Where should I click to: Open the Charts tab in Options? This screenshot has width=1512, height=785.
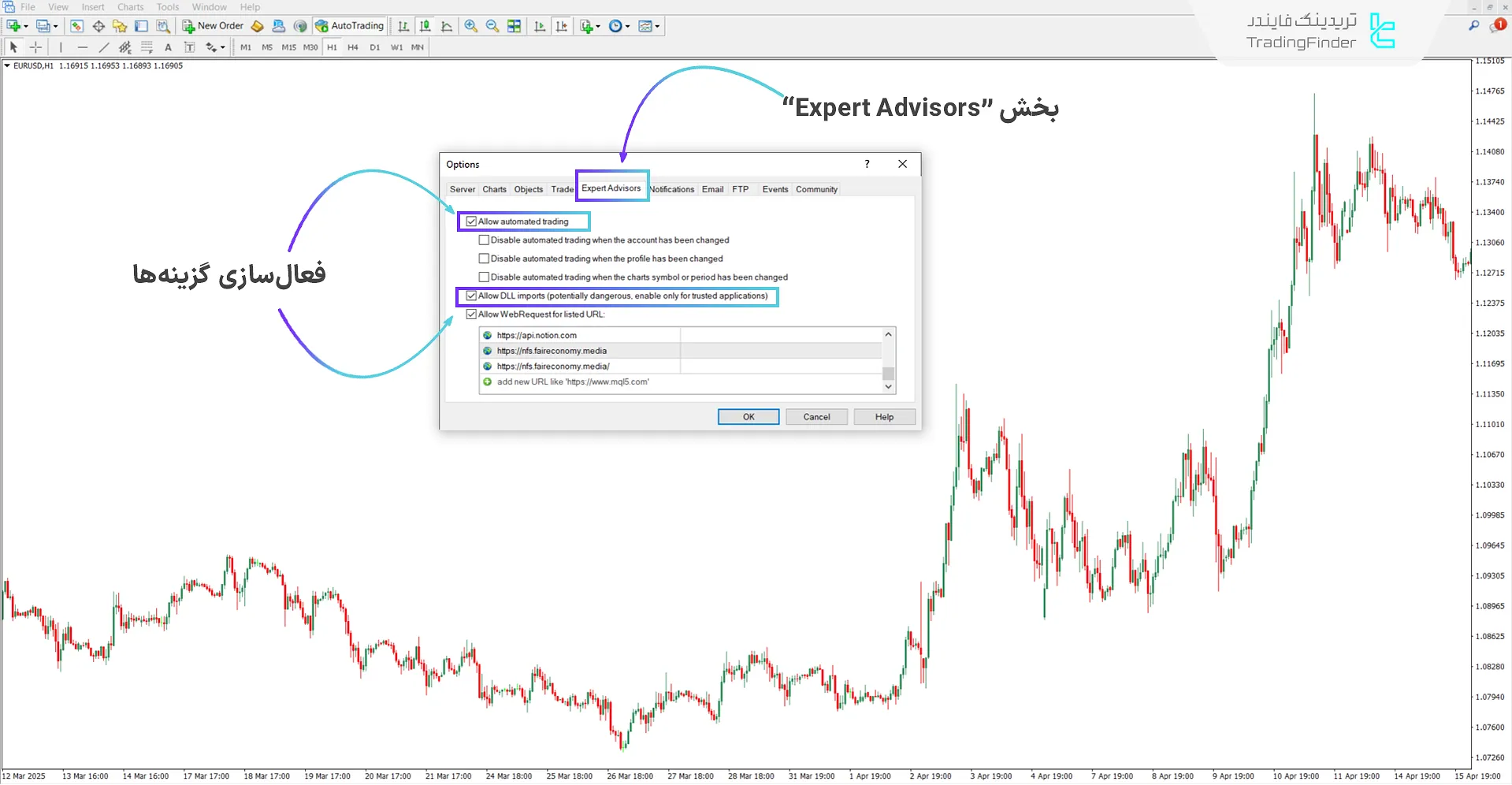494,189
